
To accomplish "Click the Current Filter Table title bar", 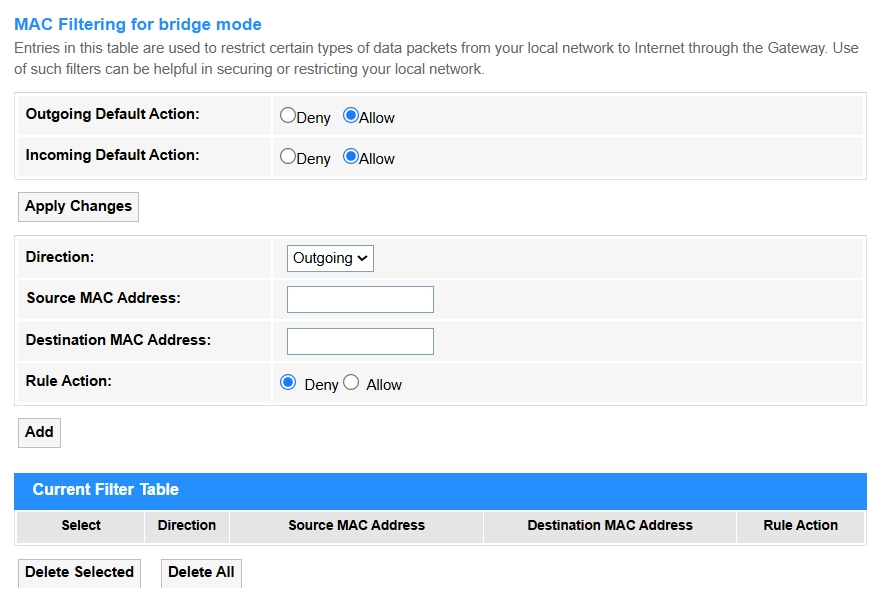I will coord(440,490).
